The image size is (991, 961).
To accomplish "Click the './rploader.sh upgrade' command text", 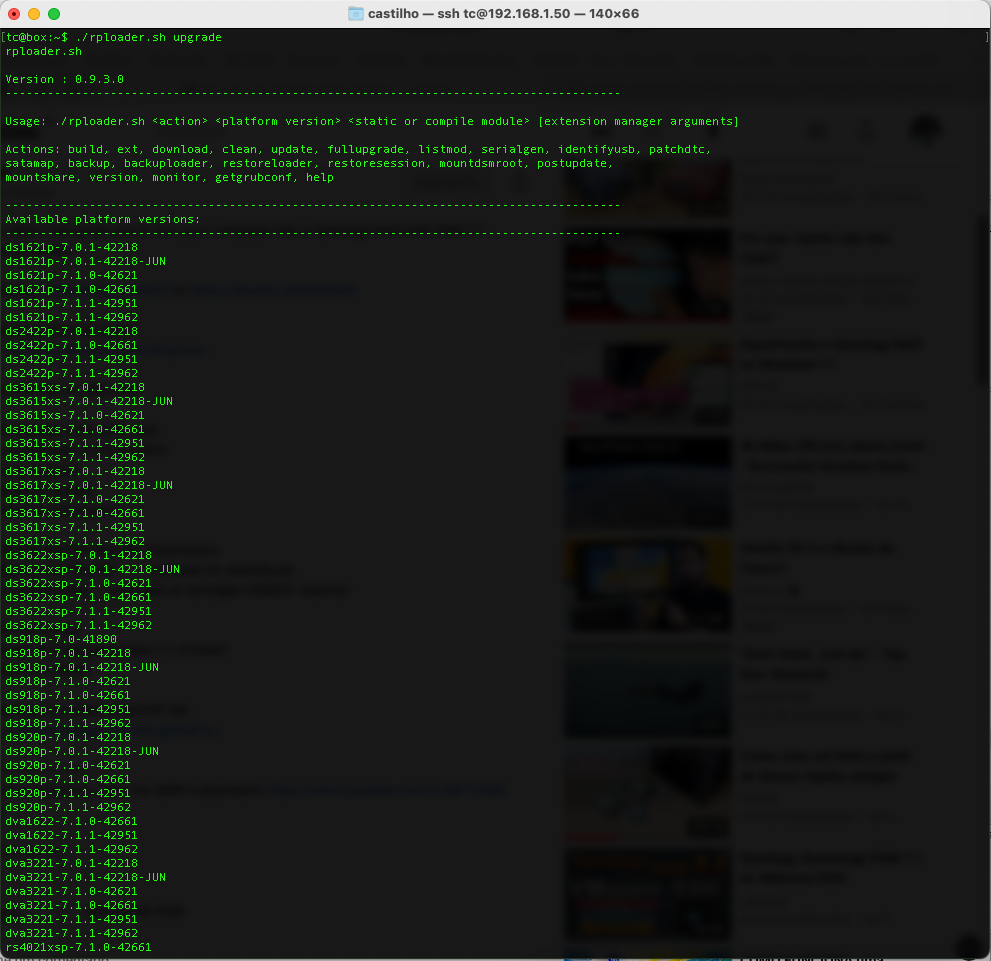I will (x=149, y=37).
